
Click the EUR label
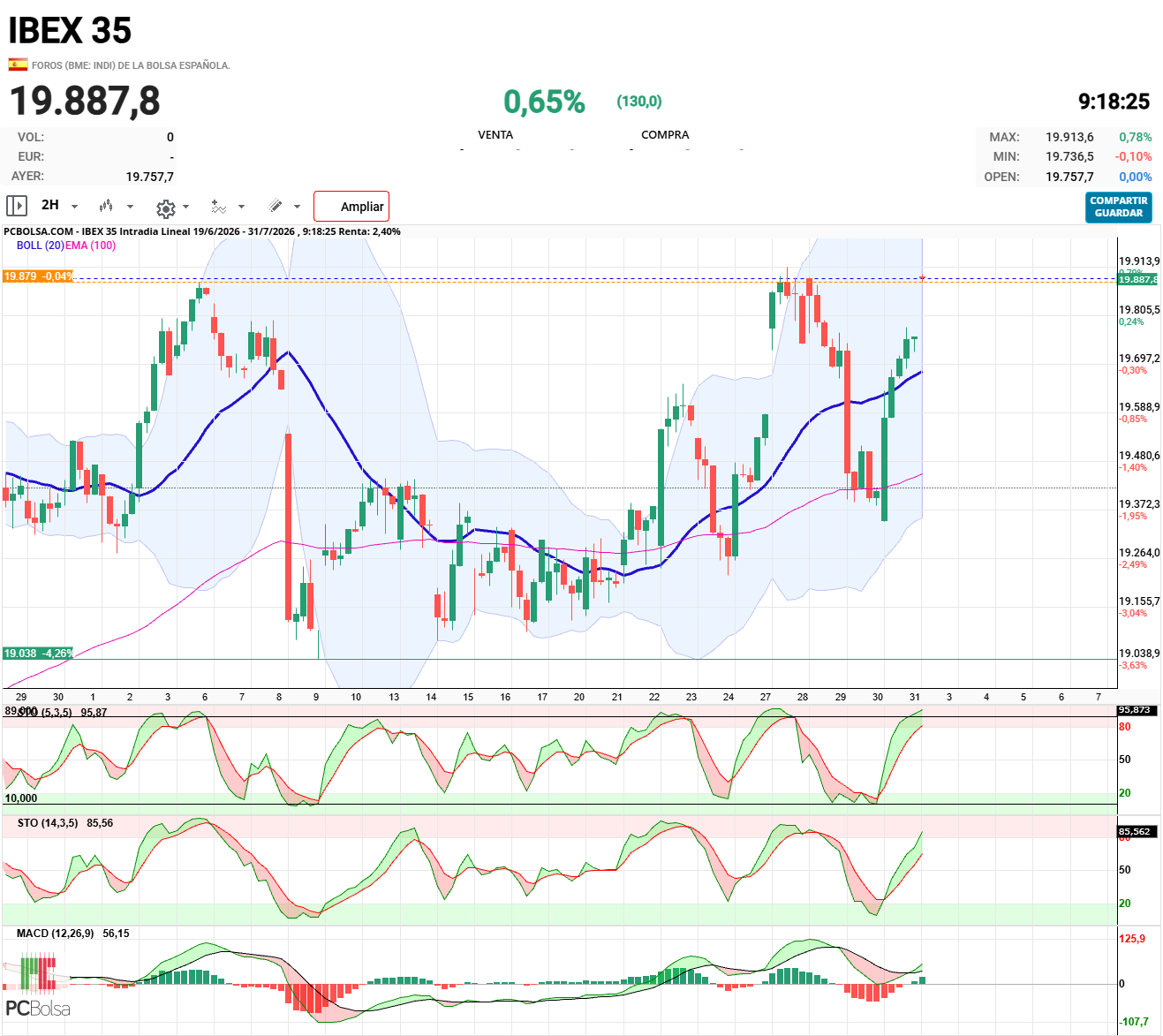(x=31, y=156)
